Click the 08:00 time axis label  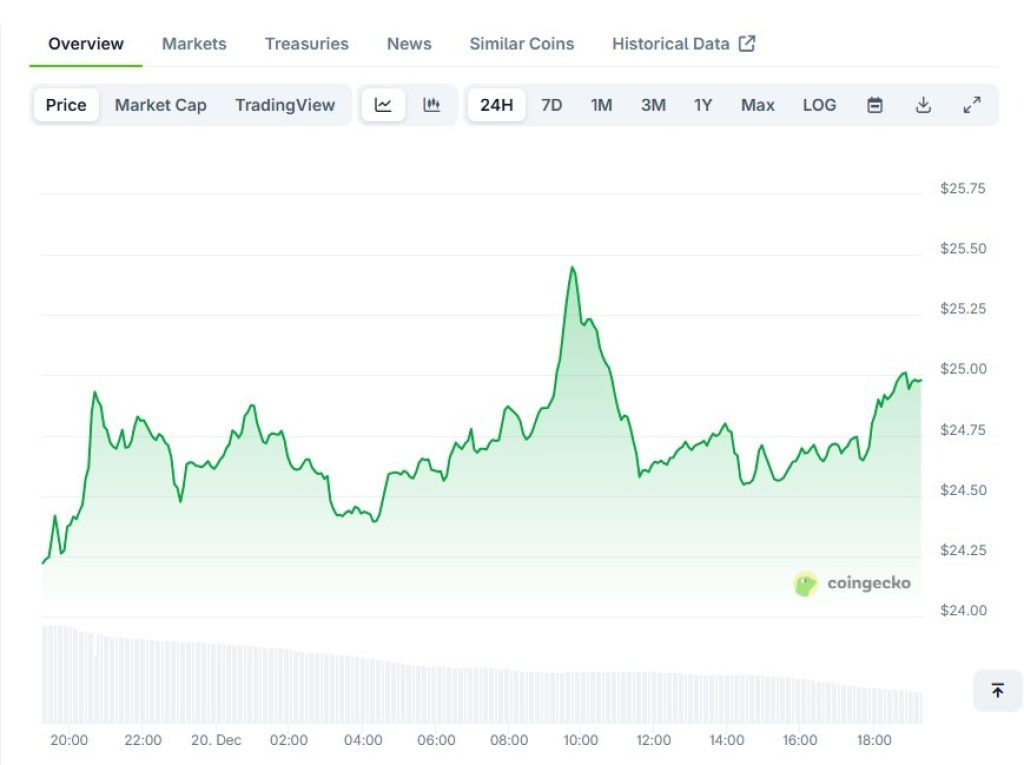click(x=509, y=740)
